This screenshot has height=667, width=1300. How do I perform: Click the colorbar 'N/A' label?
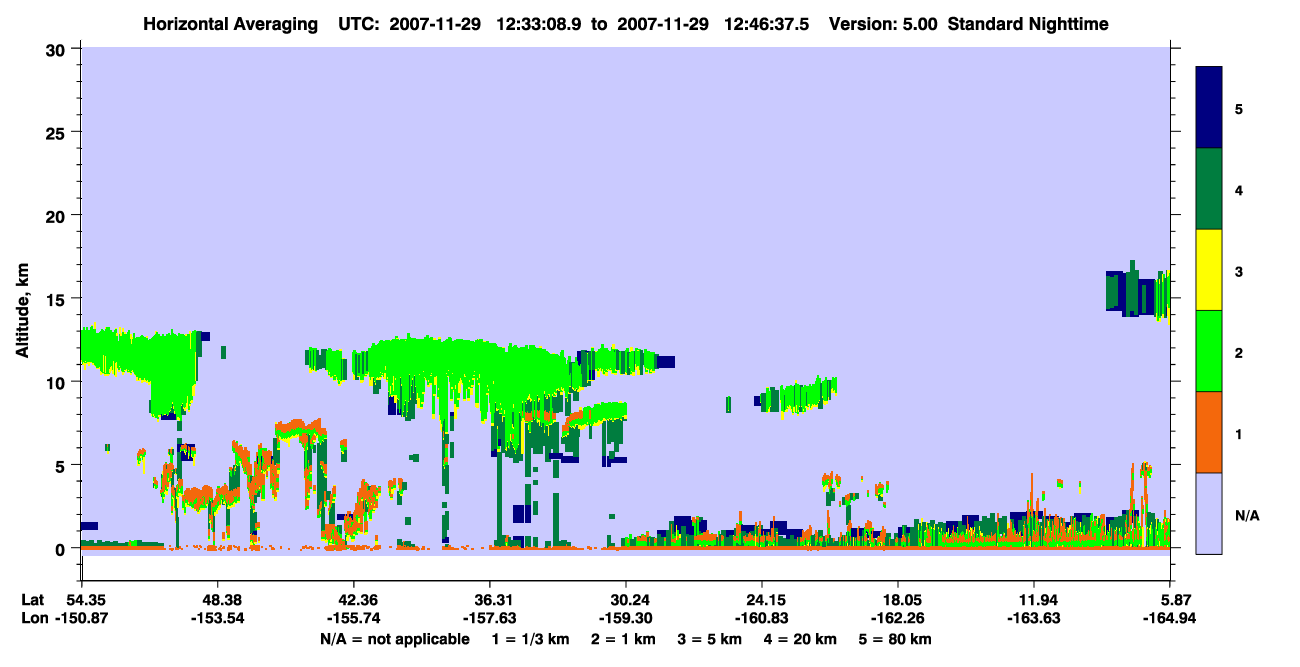(1247, 515)
